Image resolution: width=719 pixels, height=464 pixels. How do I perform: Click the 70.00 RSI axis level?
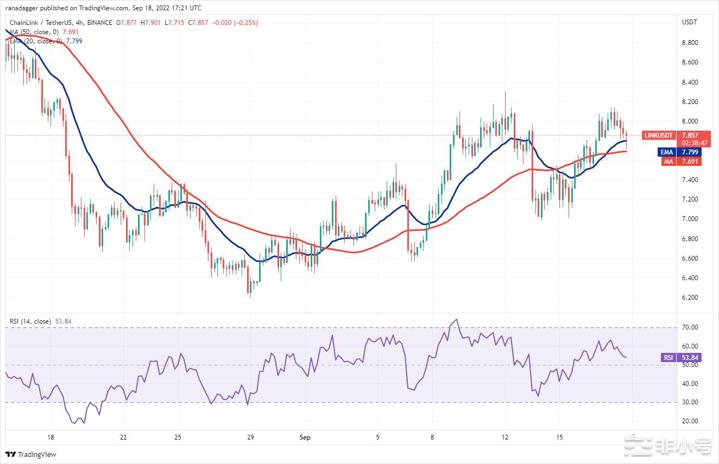click(x=689, y=327)
